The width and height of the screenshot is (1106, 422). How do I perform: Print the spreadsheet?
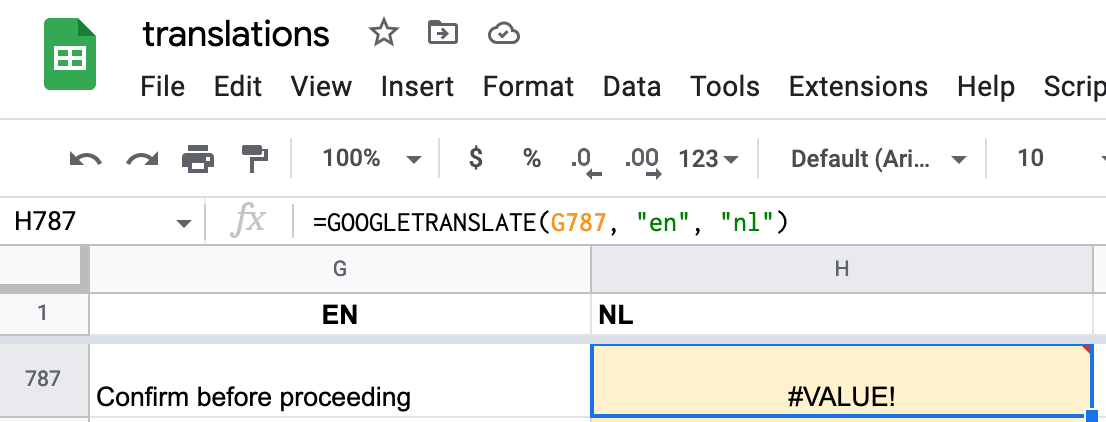click(198, 158)
